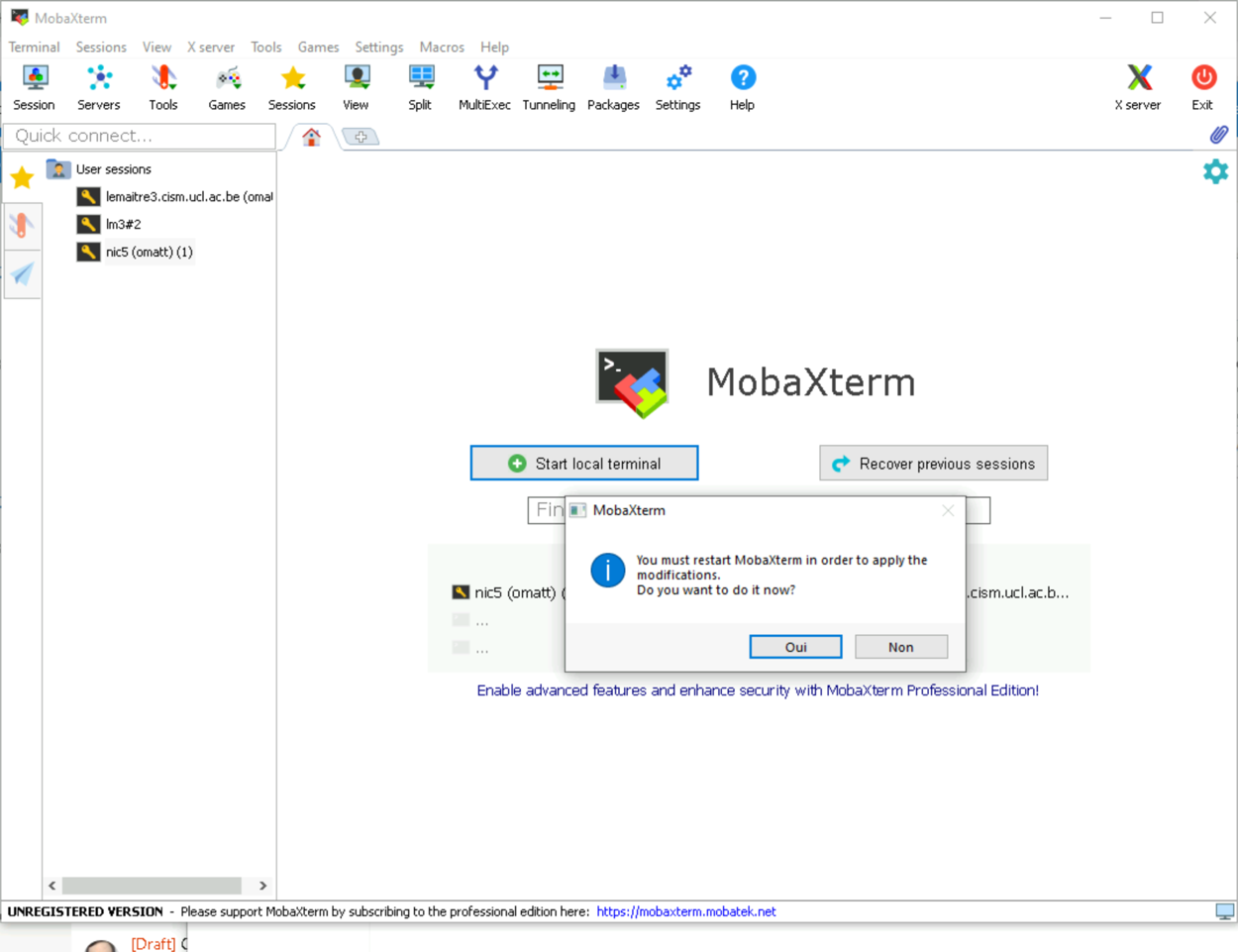
Task: Open the X server menu
Action: [x=211, y=47]
